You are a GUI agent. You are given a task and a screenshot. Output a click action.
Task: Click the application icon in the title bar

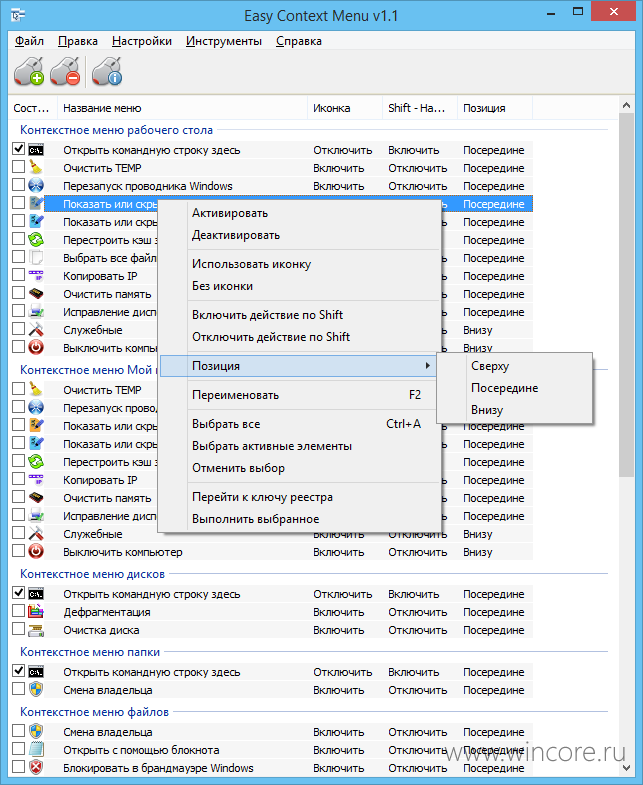(18, 16)
